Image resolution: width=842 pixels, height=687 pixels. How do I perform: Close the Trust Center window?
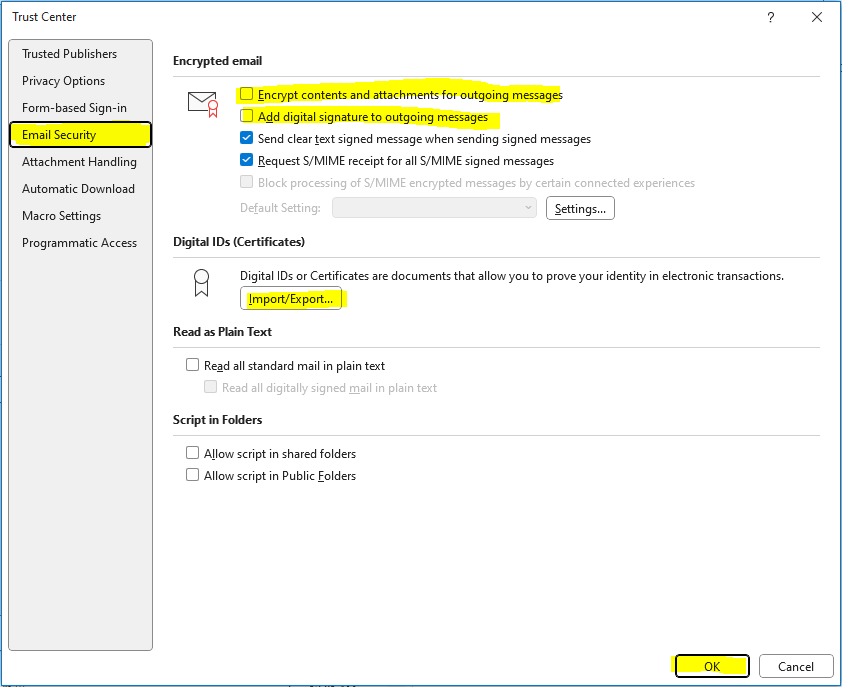[817, 17]
